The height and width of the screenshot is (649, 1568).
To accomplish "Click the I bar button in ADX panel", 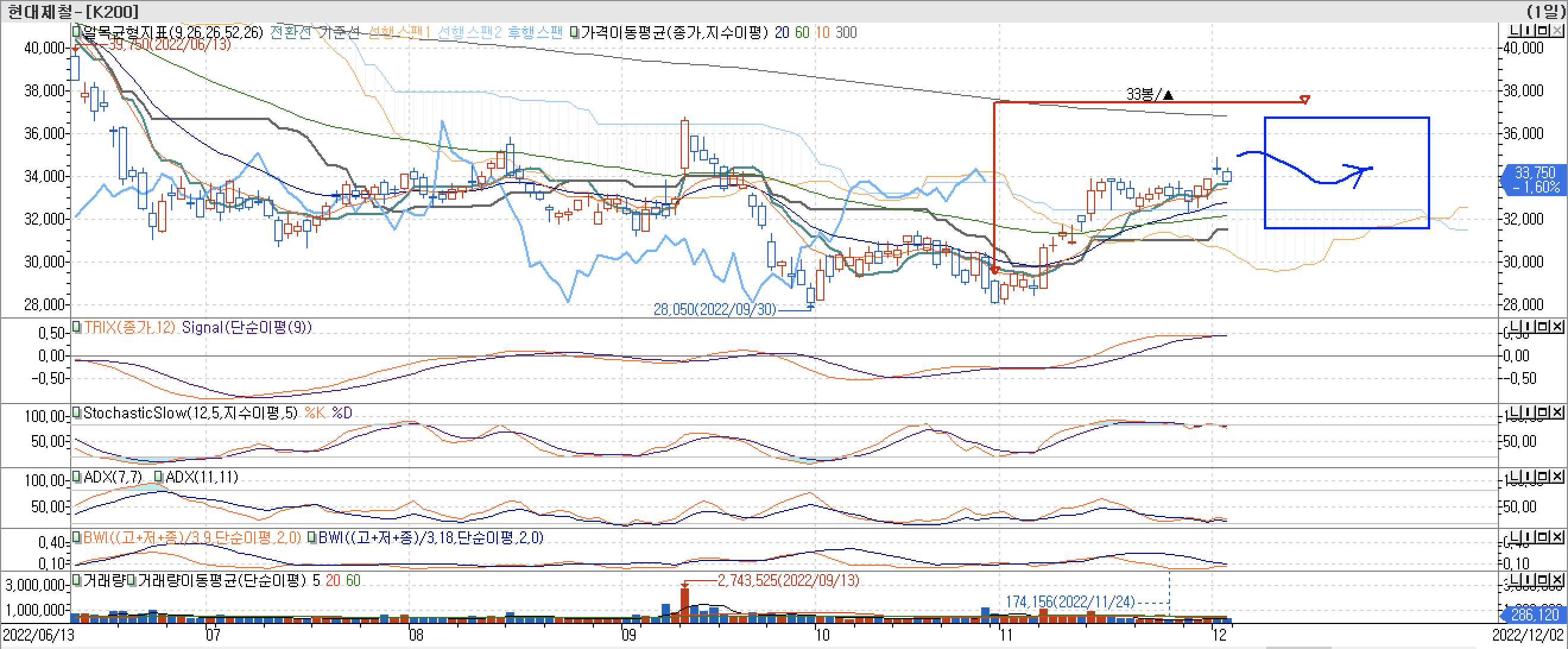I will (1529, 476).
